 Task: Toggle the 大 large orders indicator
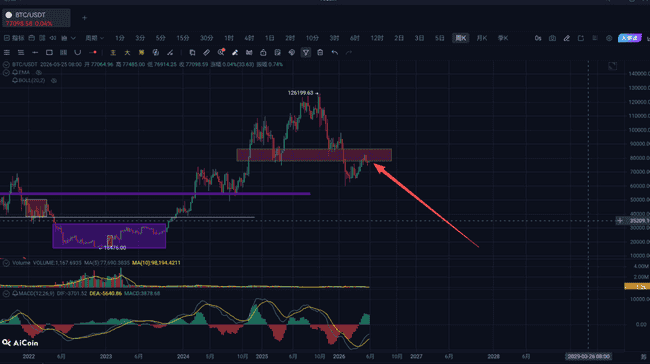pyautogui.click(x=127, y=53)
